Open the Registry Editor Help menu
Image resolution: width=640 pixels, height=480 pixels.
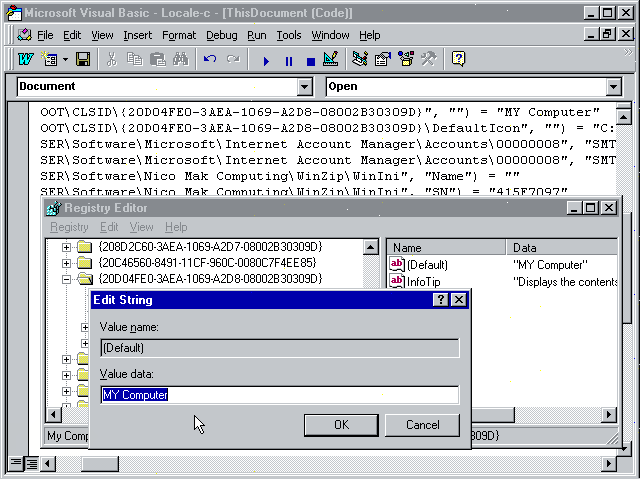click(x=176, y=227)
